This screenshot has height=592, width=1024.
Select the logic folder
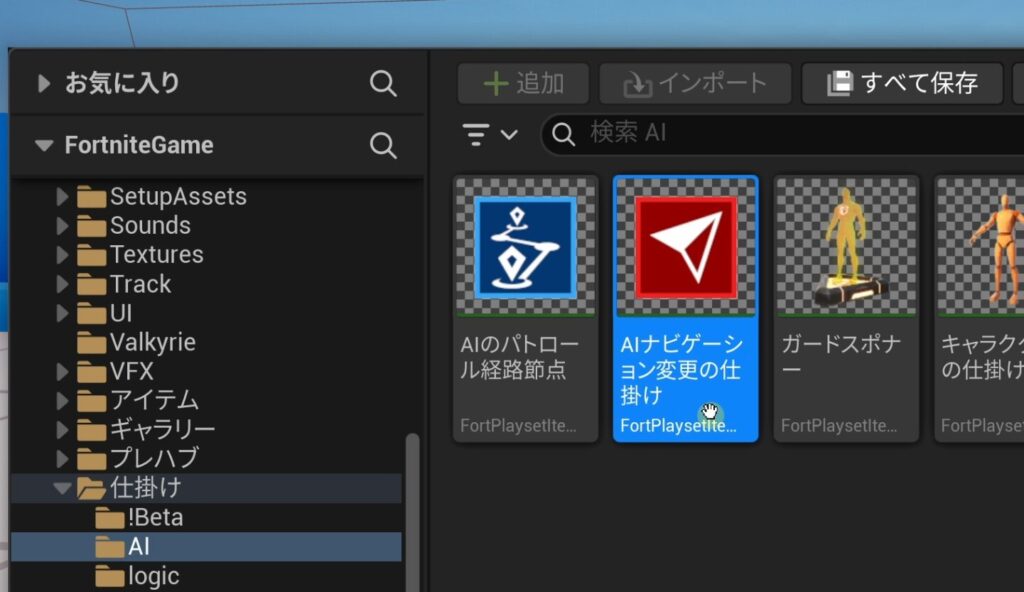click(x=153, y=576)
